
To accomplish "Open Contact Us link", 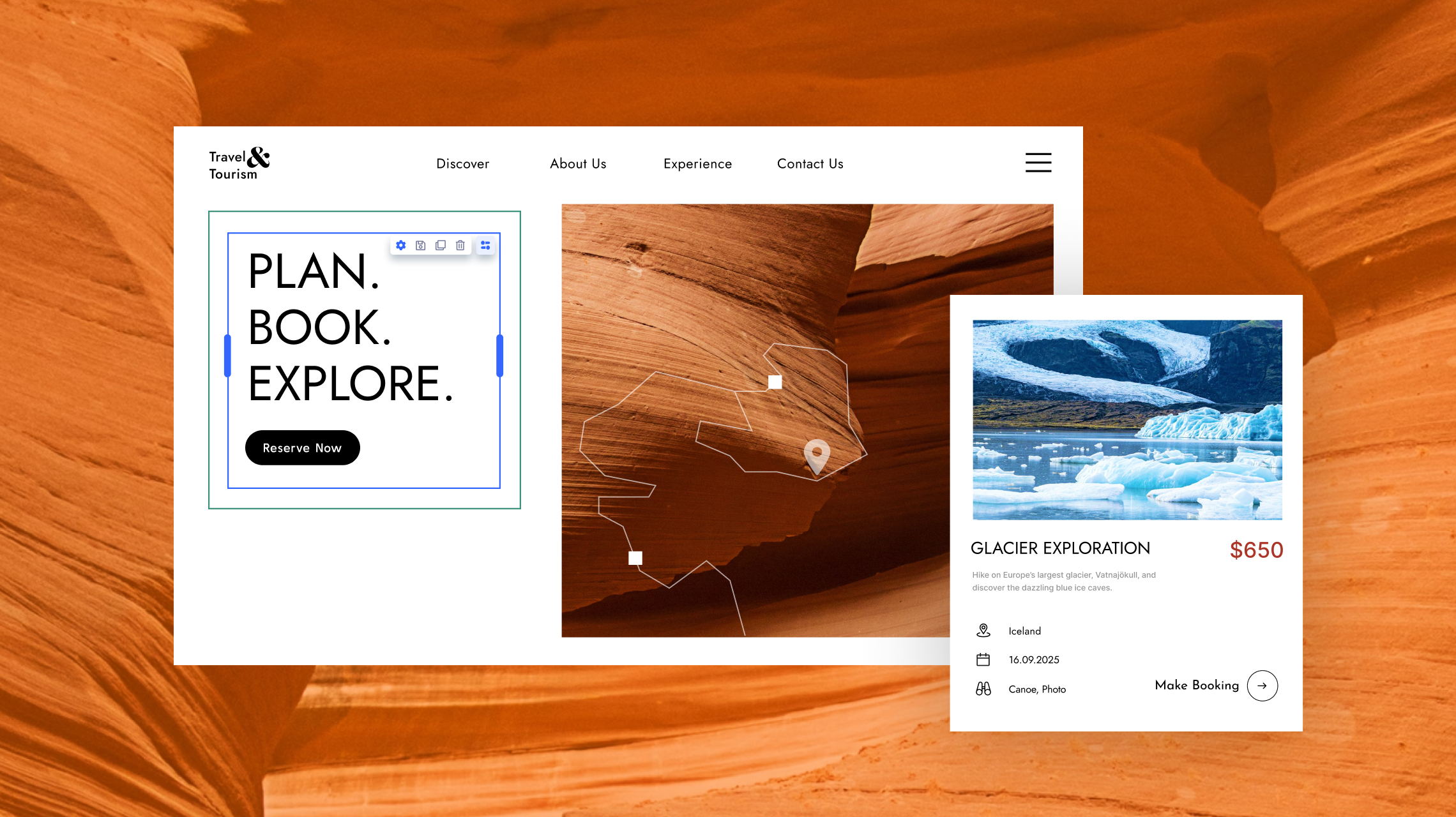I will (810, 164).
